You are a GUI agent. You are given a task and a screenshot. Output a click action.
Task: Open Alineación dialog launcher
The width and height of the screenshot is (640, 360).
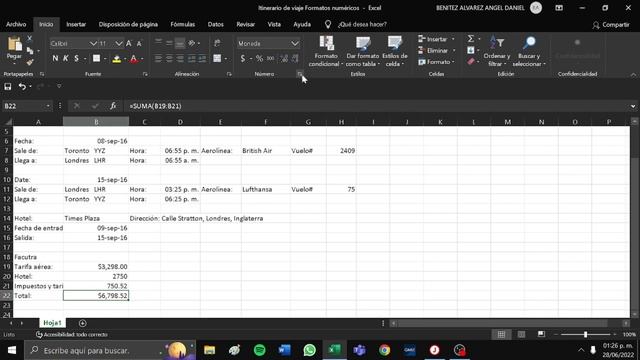[x=229, y=74]
